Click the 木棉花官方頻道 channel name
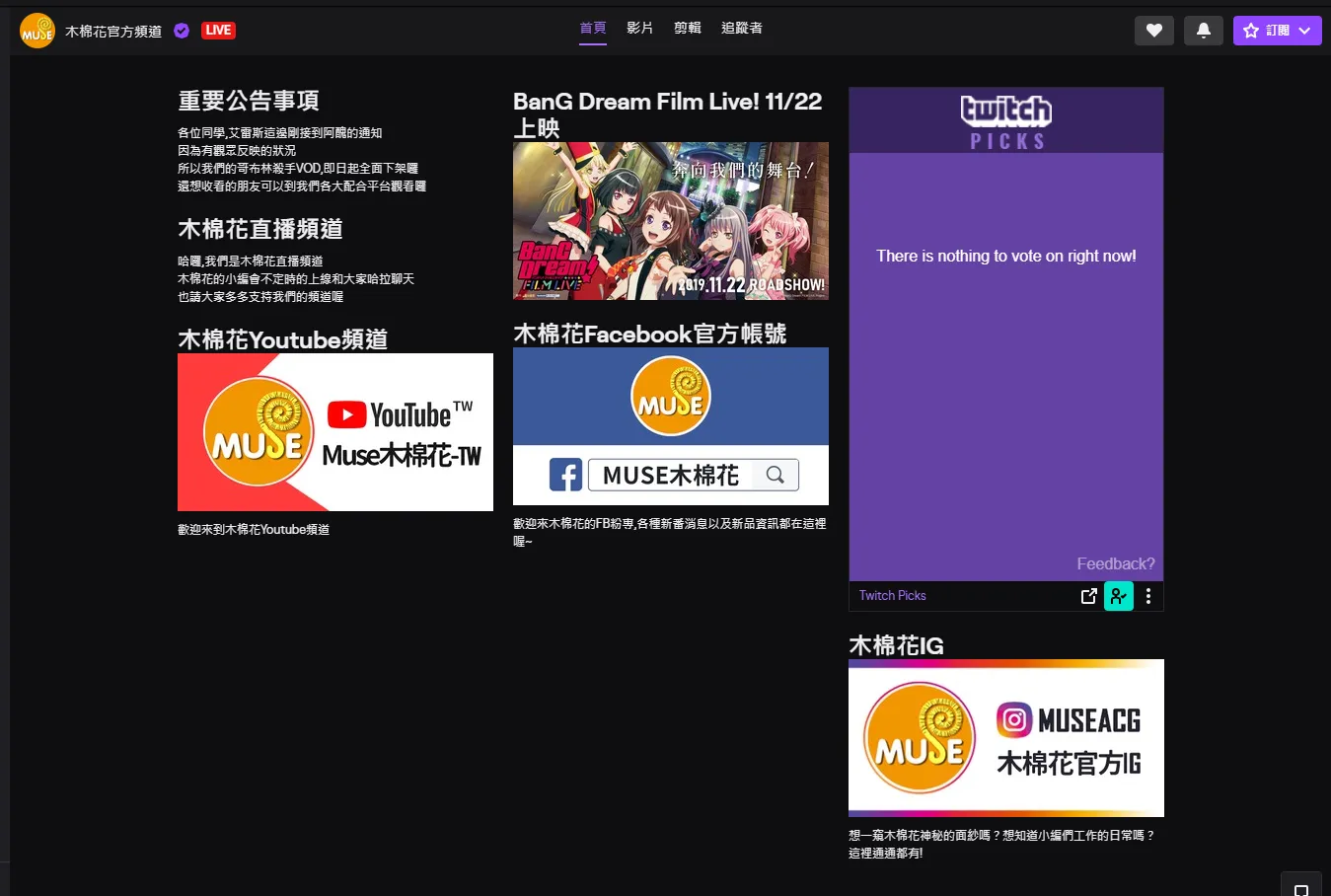This screenshot has height=896, width=1331. pyautogui.click(x=113, y=32)
